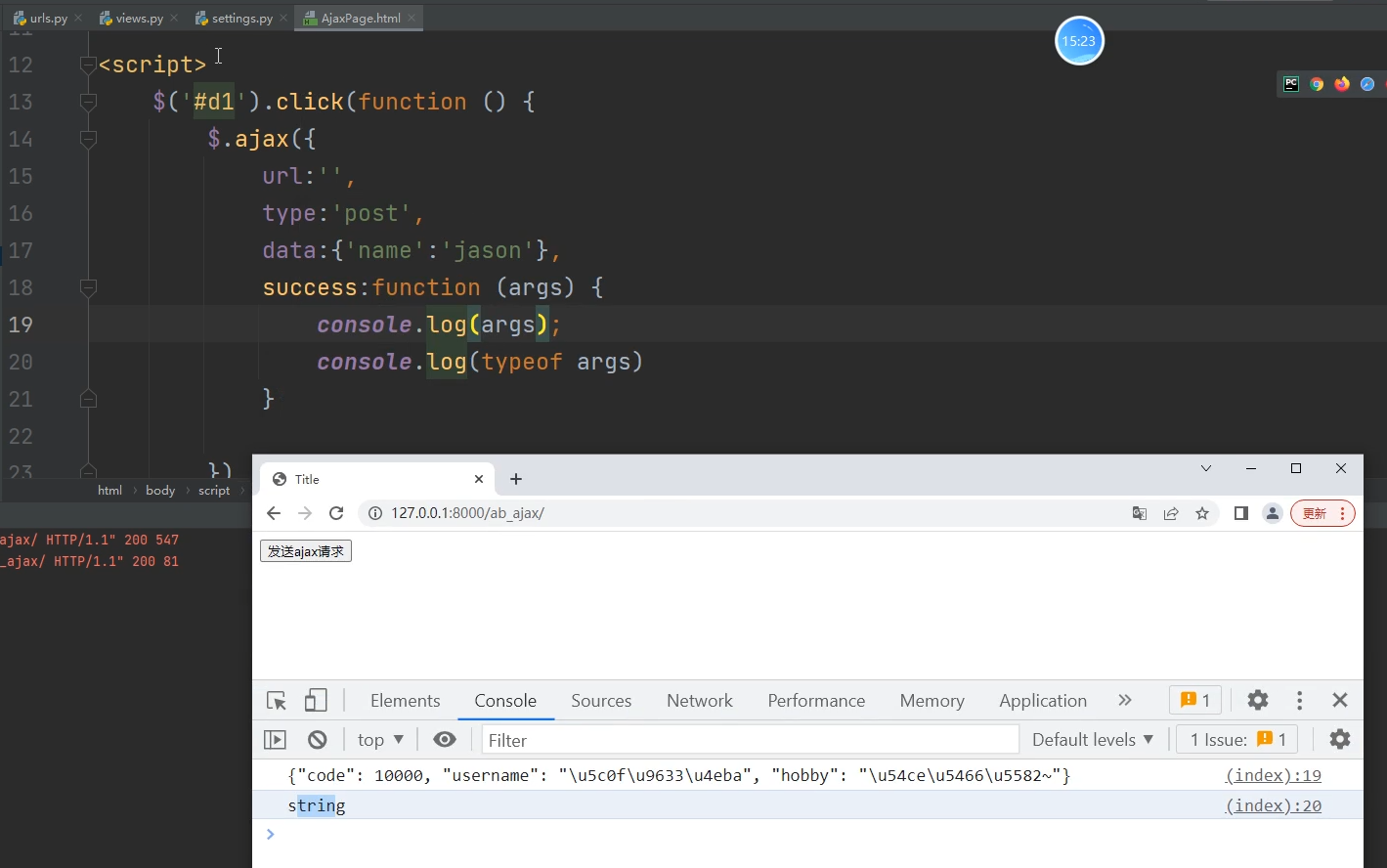1387x868 pixels.
Task: Open DevTools settings gear
Action: (1258, 700)
